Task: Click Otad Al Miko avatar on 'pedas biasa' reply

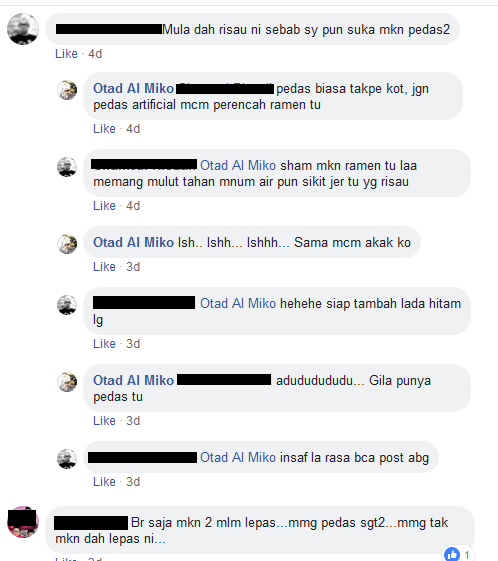Action: 67,90
